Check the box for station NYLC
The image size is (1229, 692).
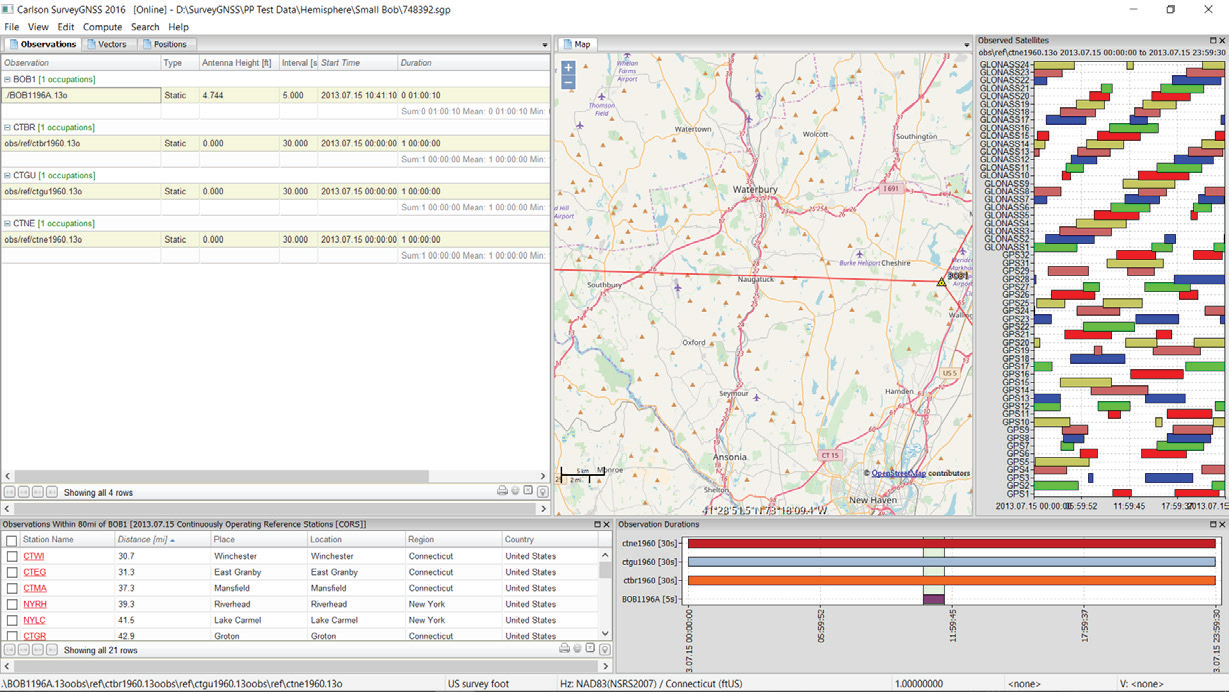coord(12,620)
